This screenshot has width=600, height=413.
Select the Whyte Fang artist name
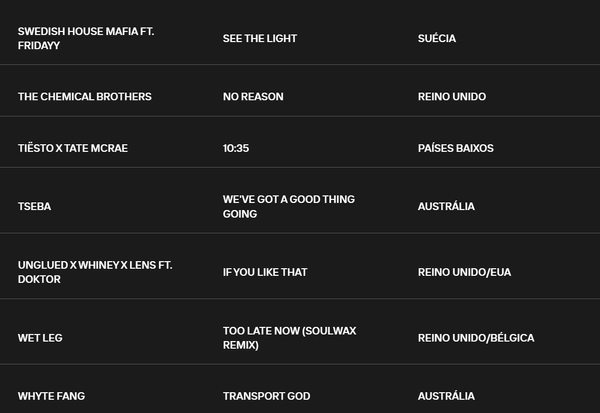(x=51, y=396)
